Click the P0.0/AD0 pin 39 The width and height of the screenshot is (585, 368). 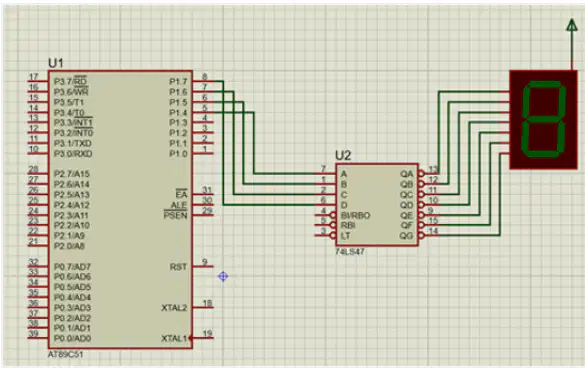click(38, 337)
